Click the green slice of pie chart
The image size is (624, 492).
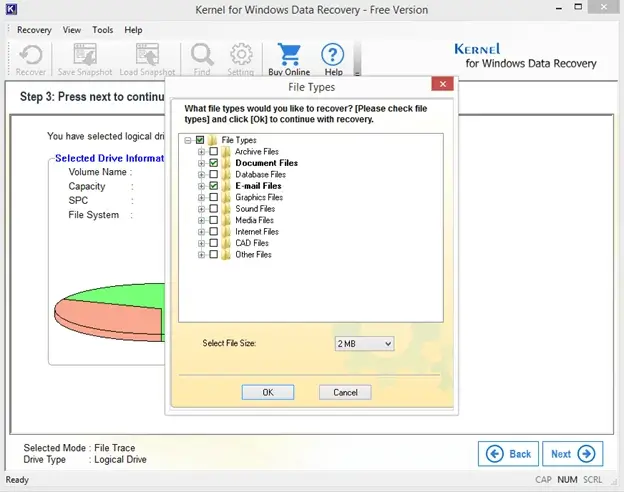(x=127, y=295)
